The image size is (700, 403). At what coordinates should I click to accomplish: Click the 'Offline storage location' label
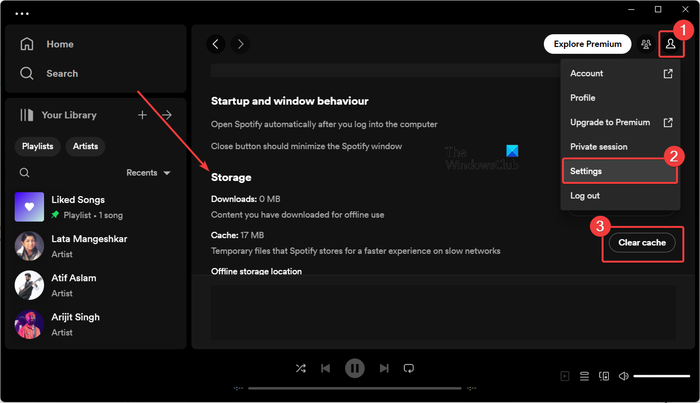(256, 271)
